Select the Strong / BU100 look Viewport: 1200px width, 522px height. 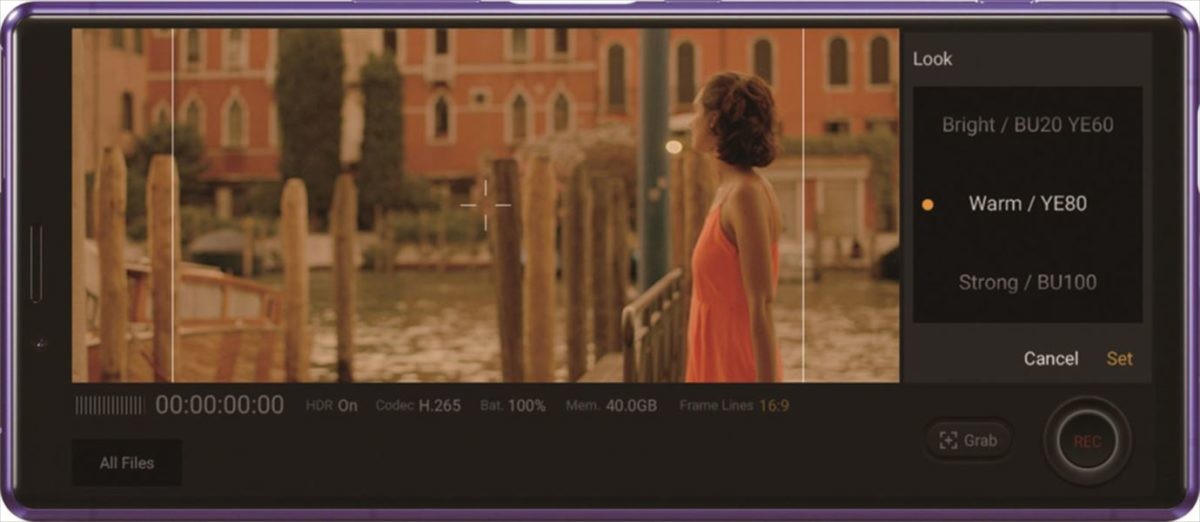click(x=1027, y=282)
